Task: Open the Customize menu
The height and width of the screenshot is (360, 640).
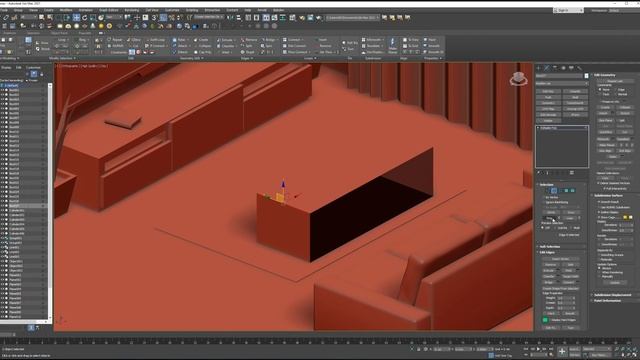Action: click(172, 10)
